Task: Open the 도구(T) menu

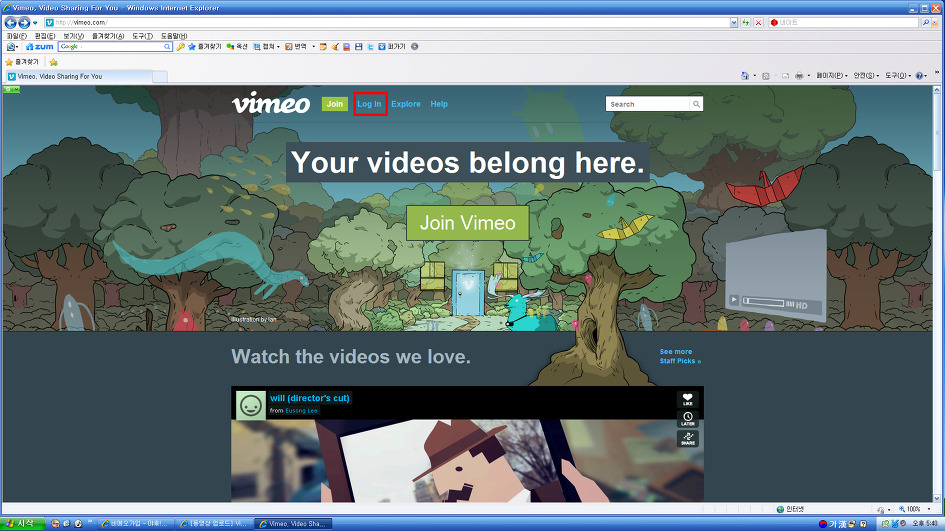Action: 142,36
